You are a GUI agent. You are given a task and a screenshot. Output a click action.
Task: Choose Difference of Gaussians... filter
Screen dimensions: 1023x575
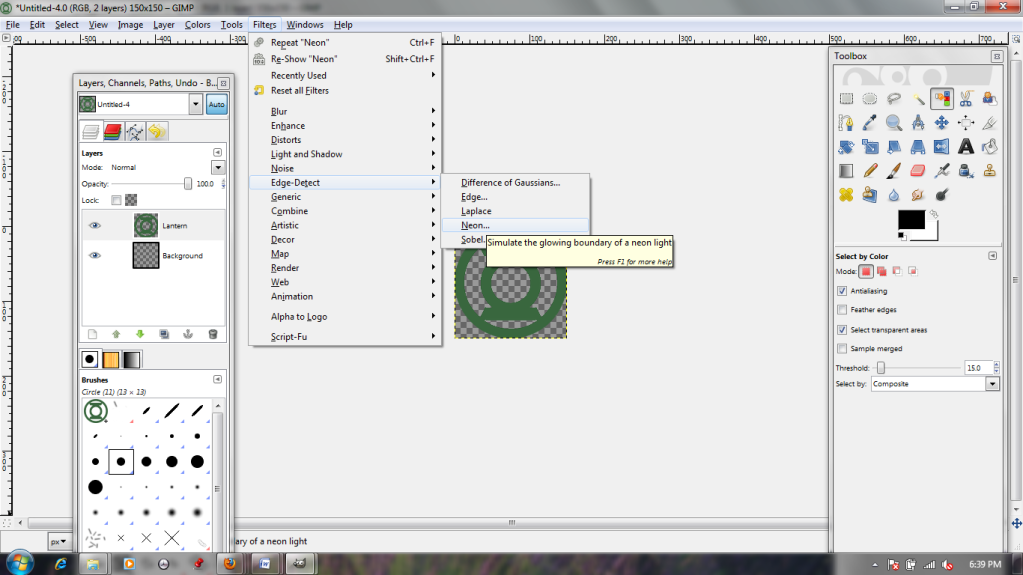point(515,183)
